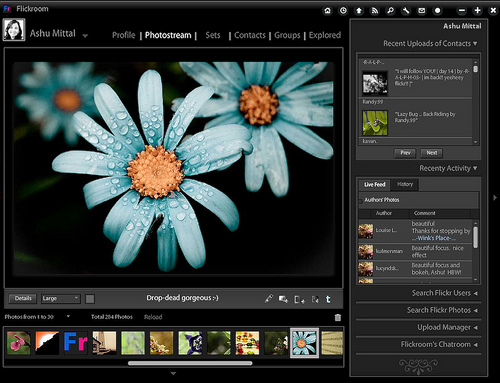This screenshot has width=500, height=383.
Task: Open the RSS feed icon
Action: tap(375, 11)
